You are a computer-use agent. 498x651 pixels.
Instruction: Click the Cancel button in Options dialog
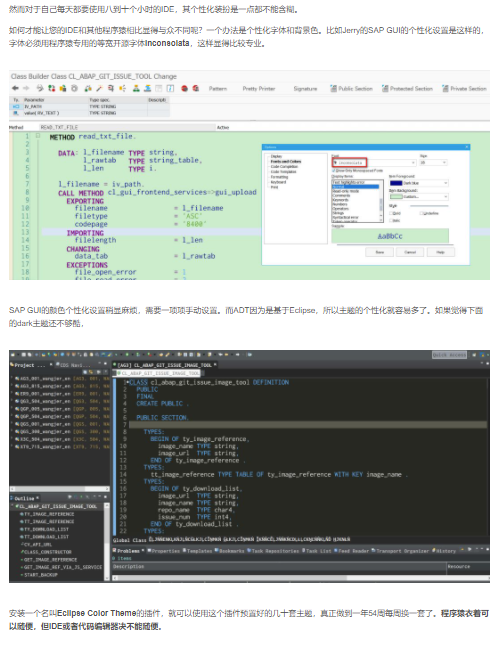pyautogui.click(x=410, y=252)
